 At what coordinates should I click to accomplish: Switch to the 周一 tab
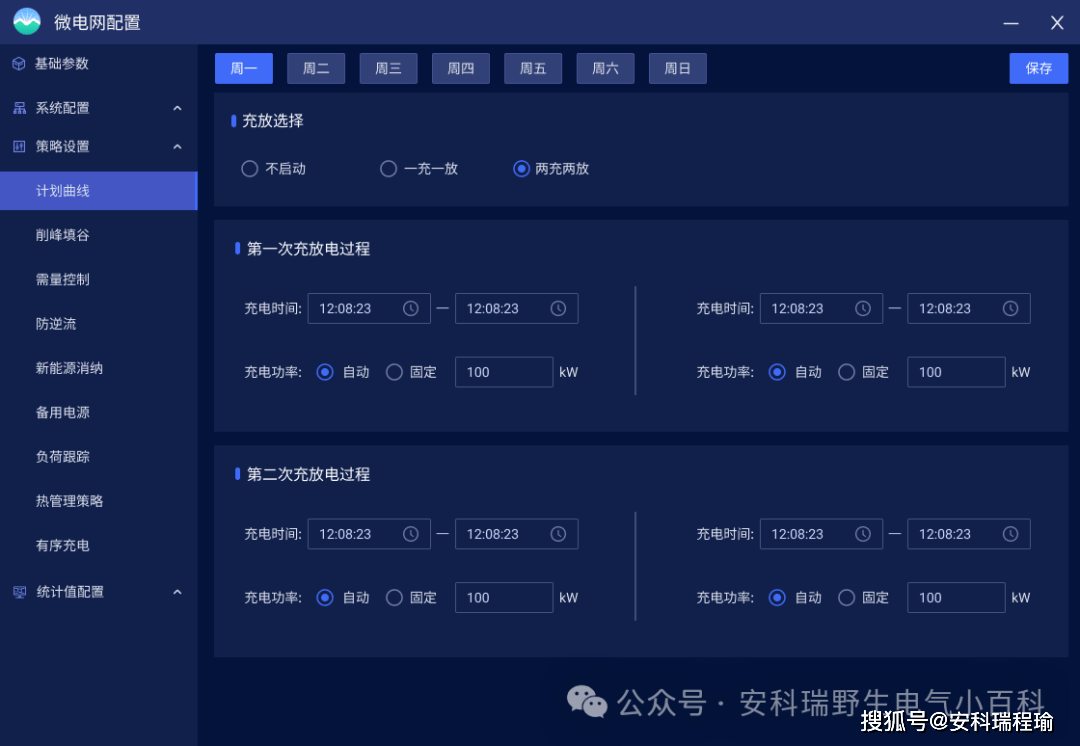coord(244,68)
